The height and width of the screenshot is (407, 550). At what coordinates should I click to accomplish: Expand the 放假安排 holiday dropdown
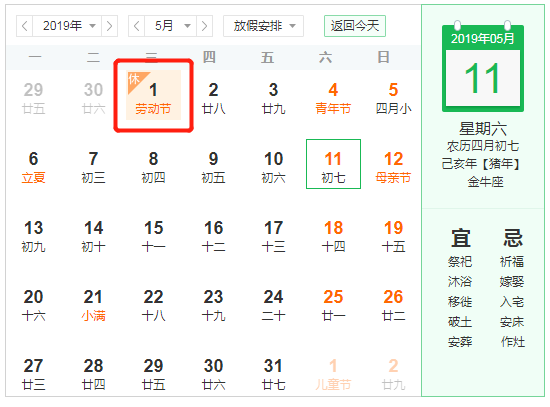(x=263, y=26)
